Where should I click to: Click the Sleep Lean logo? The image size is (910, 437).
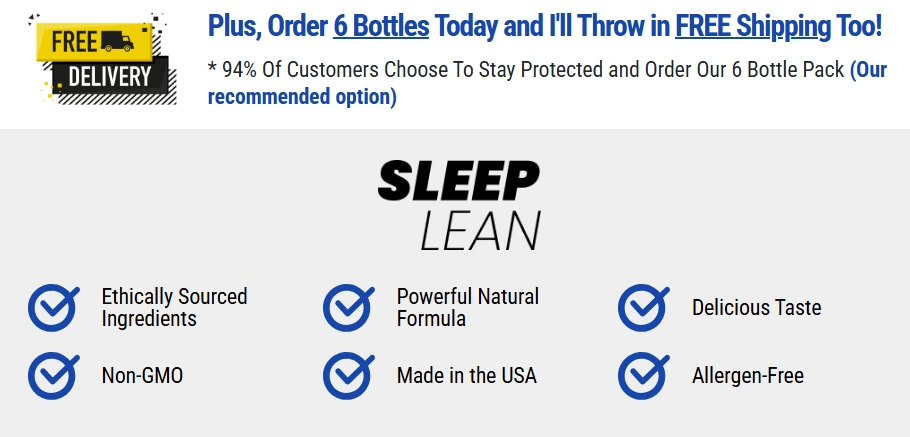click(x=458, y=205)
